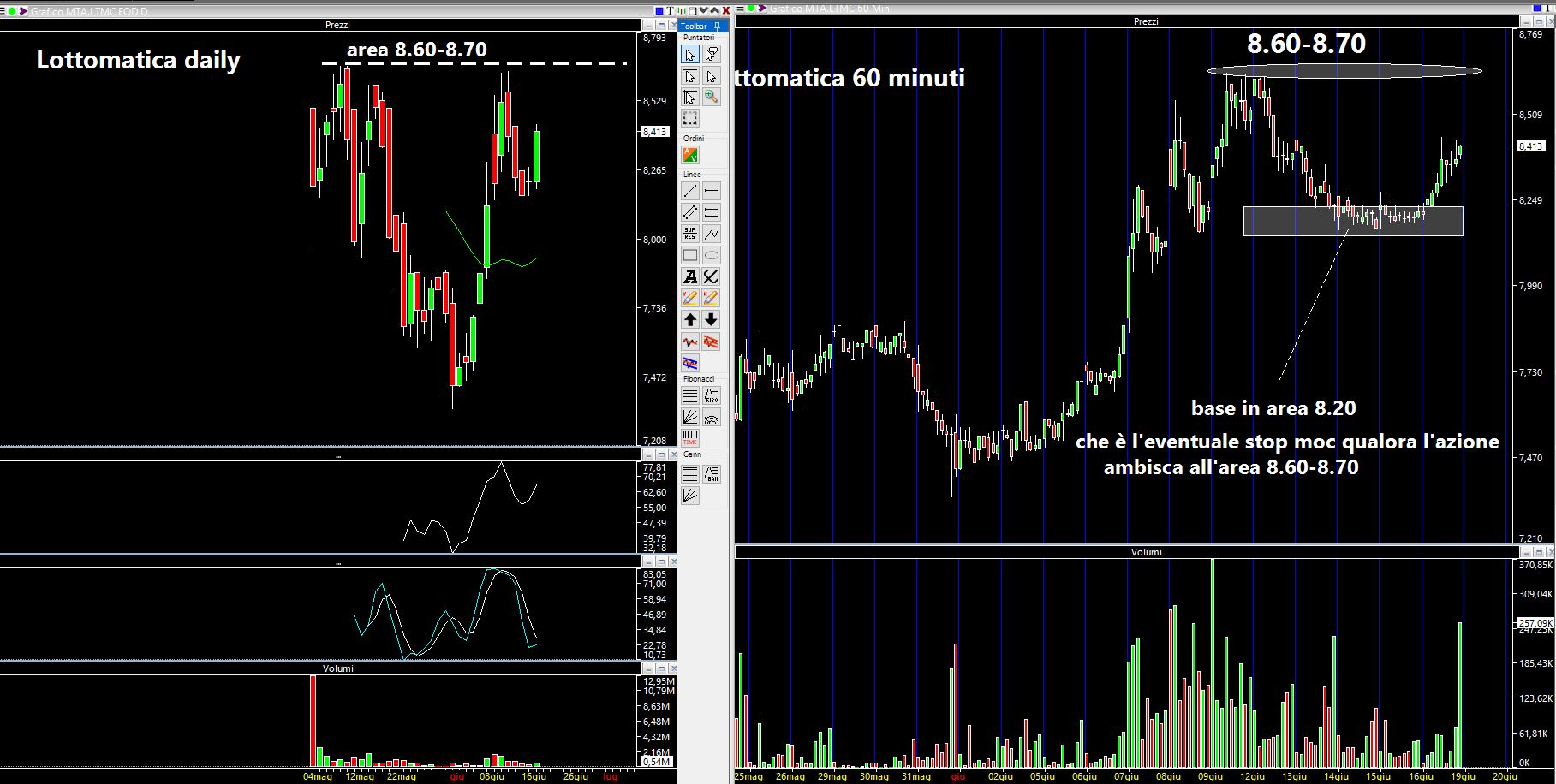1556x784 pixels.
Task: Choose the red regression channel tool
Action: click(x=712, y=342)
